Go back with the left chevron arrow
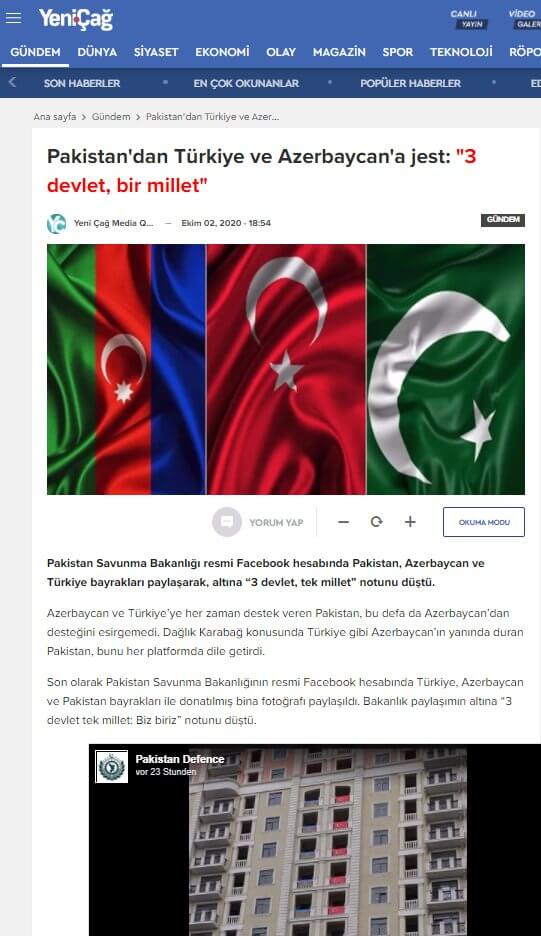 (x=12, y=82)
